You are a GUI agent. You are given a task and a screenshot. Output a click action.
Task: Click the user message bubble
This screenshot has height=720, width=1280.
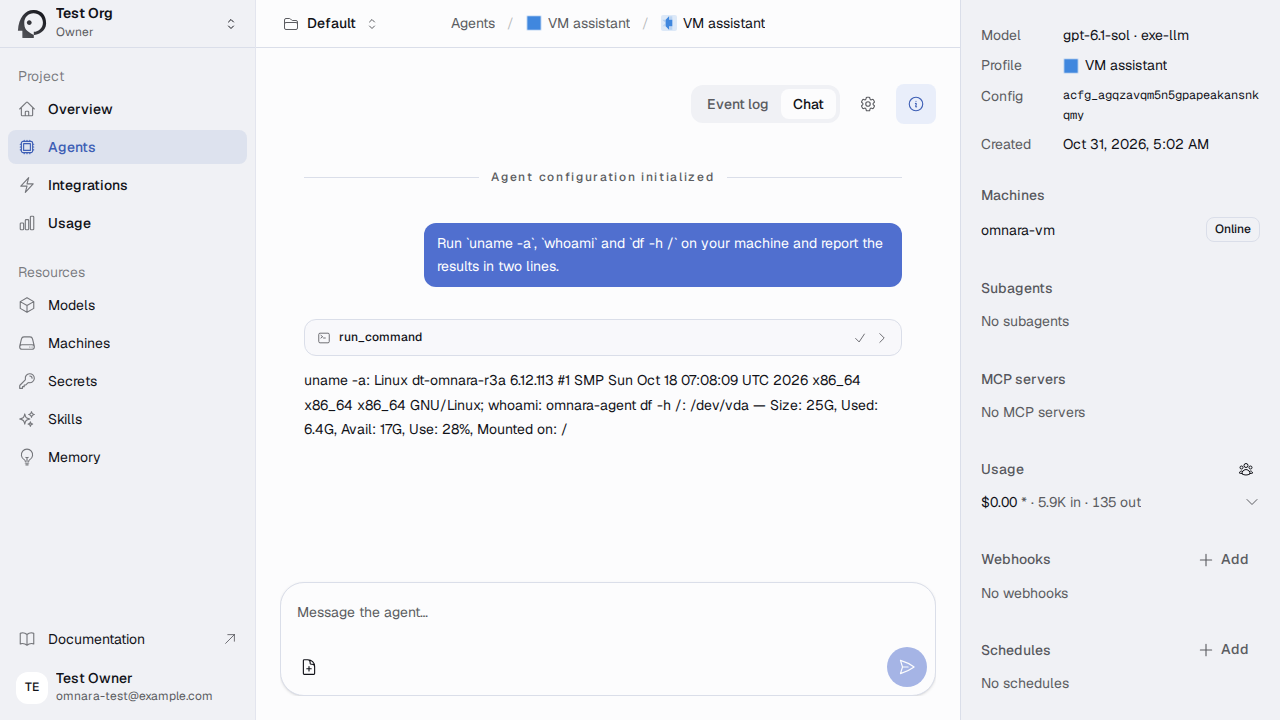click(663, 255)
